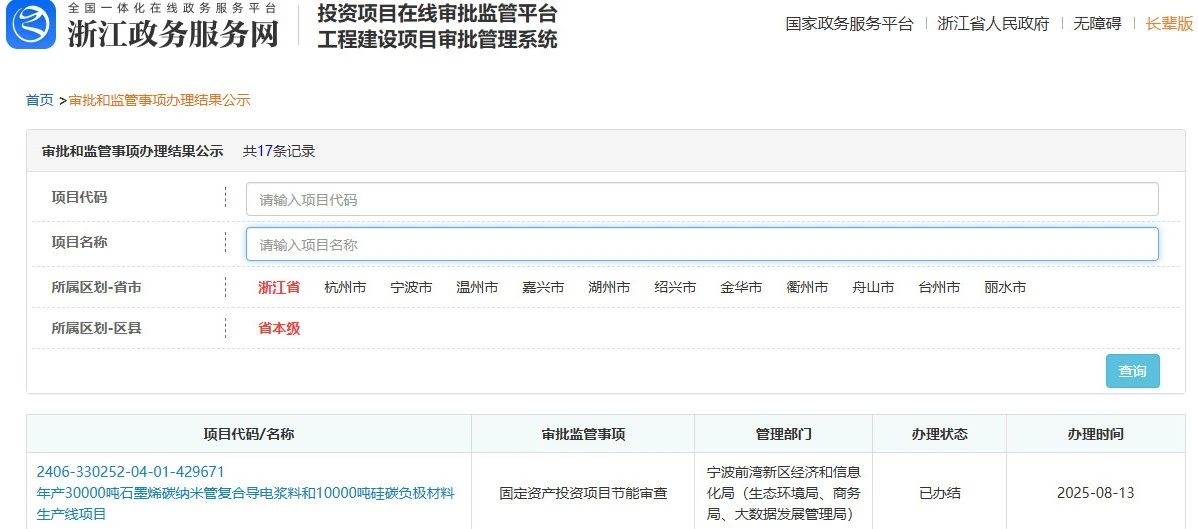
Task: Click the Zhejiang government service logo icon
Action: (31, 24)
